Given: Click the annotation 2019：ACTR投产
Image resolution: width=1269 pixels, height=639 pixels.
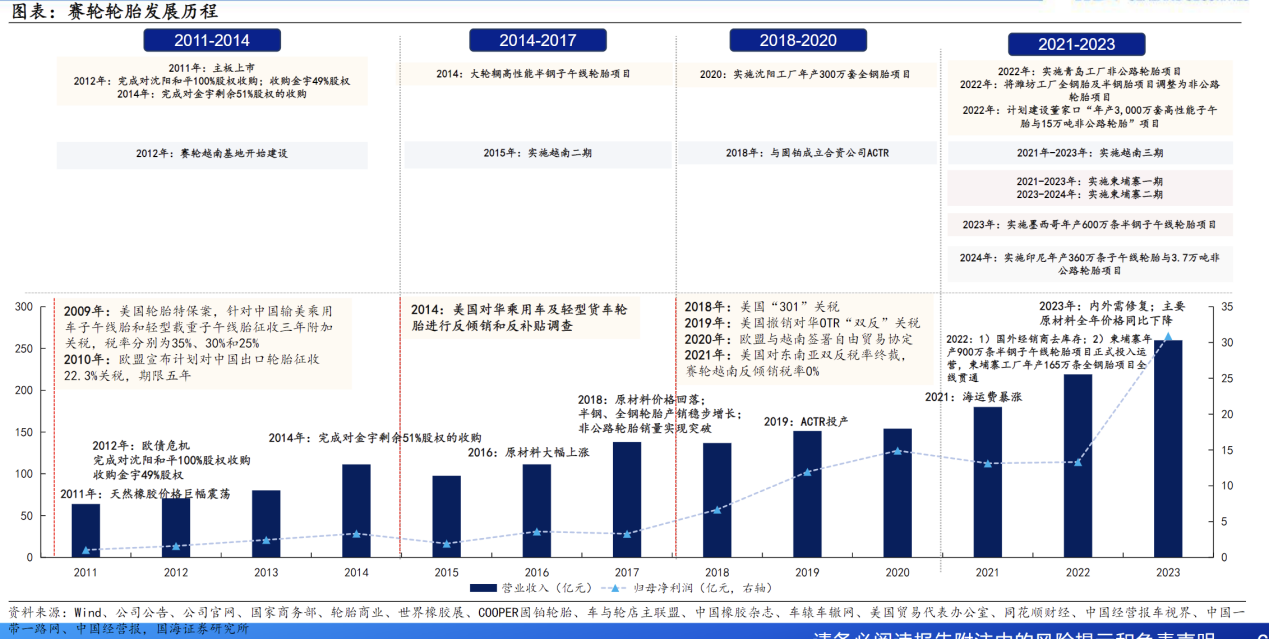Looking at the screenshot, I should (805, 422).
